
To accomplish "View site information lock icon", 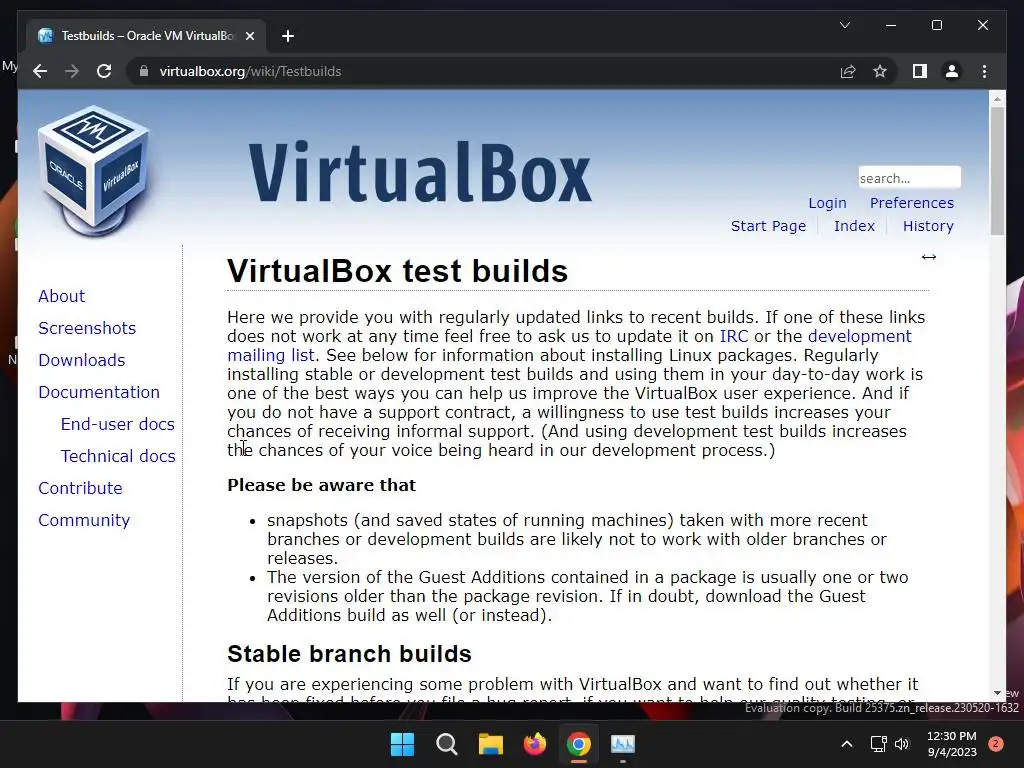I will [144, 71].
